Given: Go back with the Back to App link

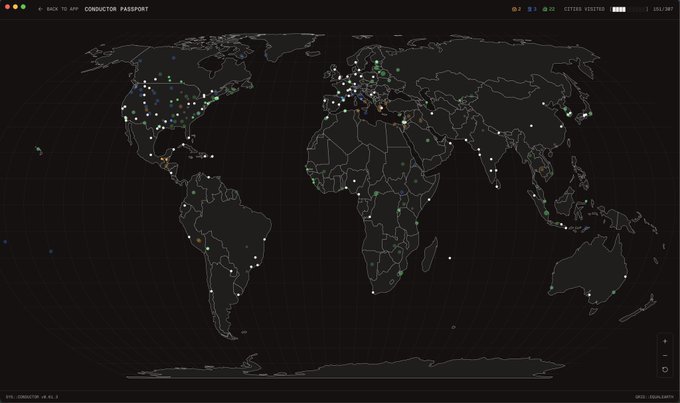Looking at the screenshot, I should coord(58,9).
